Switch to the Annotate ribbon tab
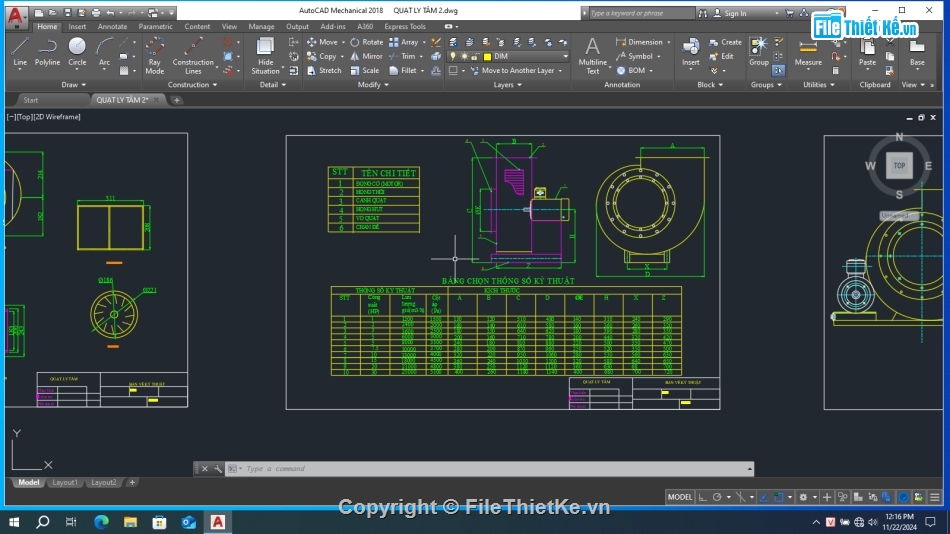This screenshot has width=950, height=534. [x=112, y=27]
